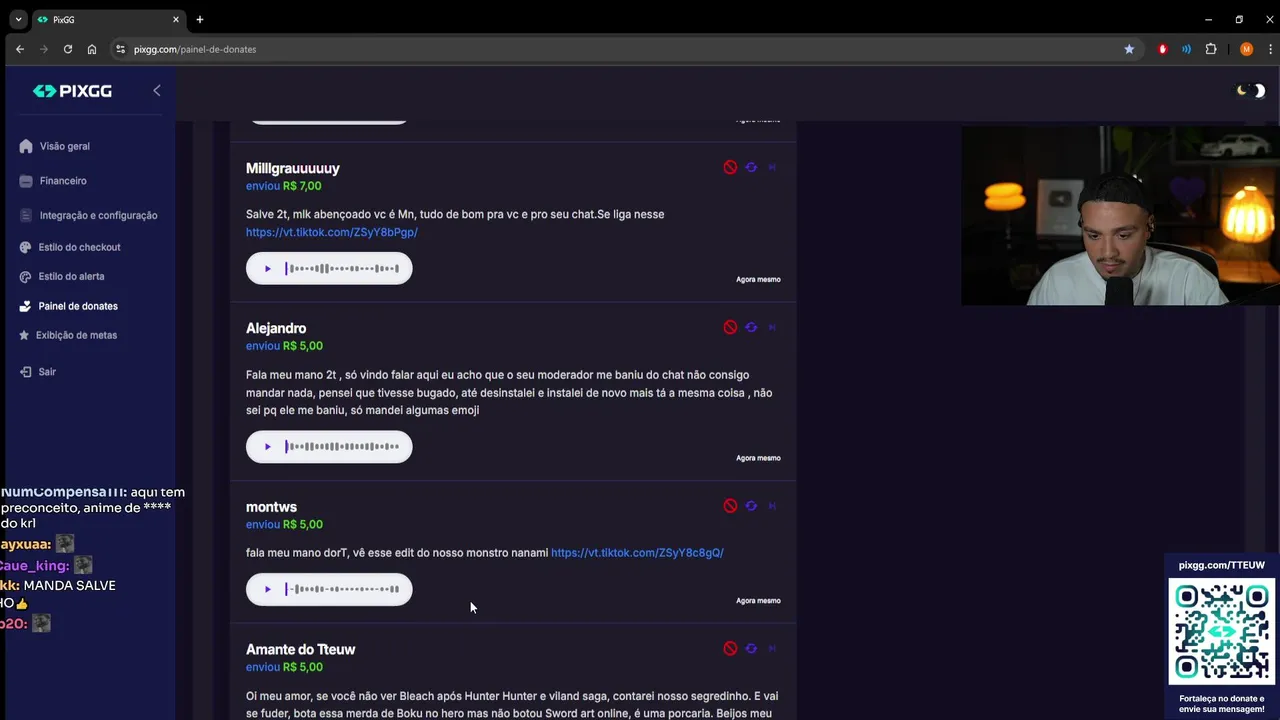The height and width of the screenshot is (720, 1280).
Task: Skip Amante do Tteuw donation icon
Action: [x=772, y=648]
